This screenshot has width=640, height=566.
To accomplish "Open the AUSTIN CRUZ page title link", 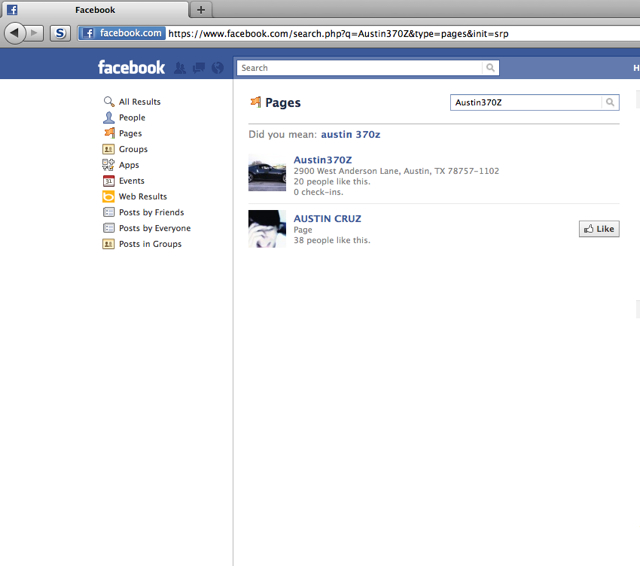I will (327, 219).
